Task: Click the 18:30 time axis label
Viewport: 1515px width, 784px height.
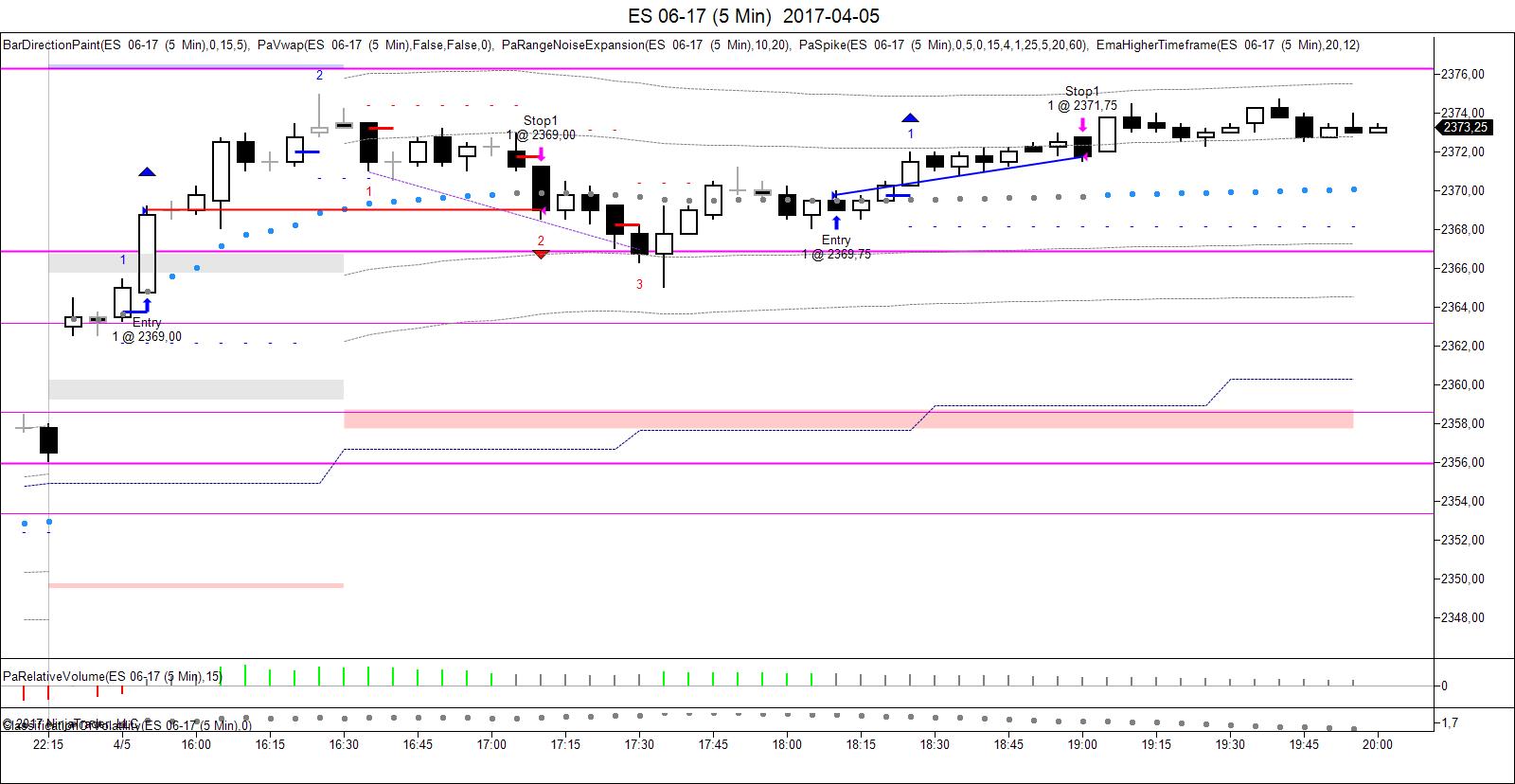Action: 935,744
